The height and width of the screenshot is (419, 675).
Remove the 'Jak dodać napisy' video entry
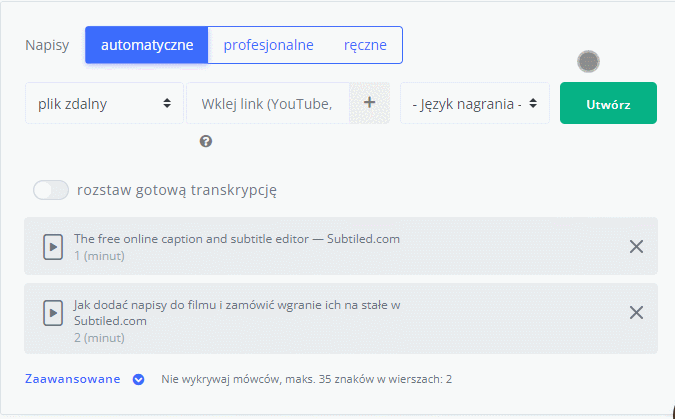[x=636, y=312]
